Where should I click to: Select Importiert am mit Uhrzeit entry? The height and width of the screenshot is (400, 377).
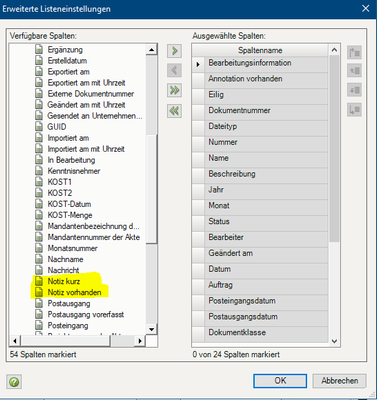click(x=86, y=149)
